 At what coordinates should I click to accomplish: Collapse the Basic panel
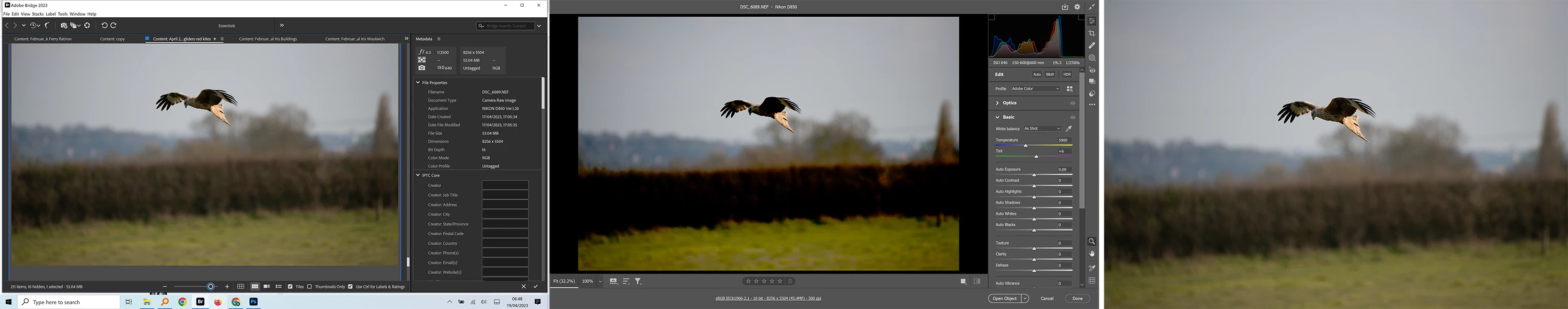998,117
